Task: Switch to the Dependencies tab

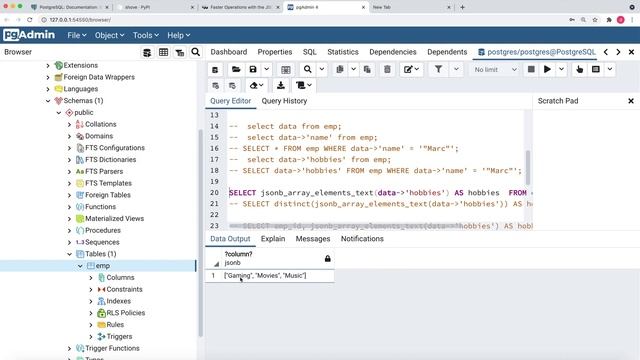Action: point(393,52)
